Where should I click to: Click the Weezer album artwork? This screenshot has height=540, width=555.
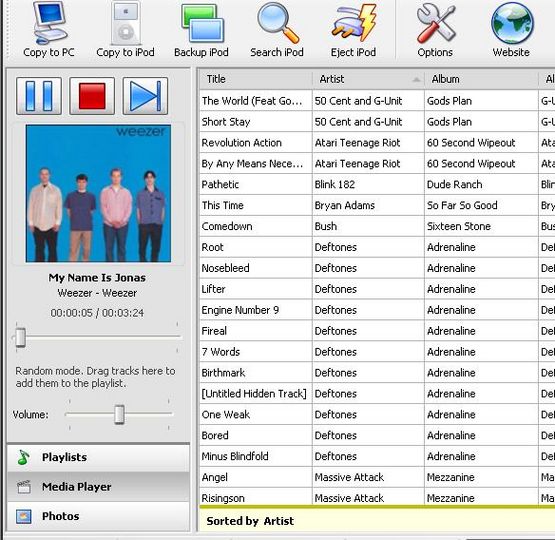tap(98, 193)
